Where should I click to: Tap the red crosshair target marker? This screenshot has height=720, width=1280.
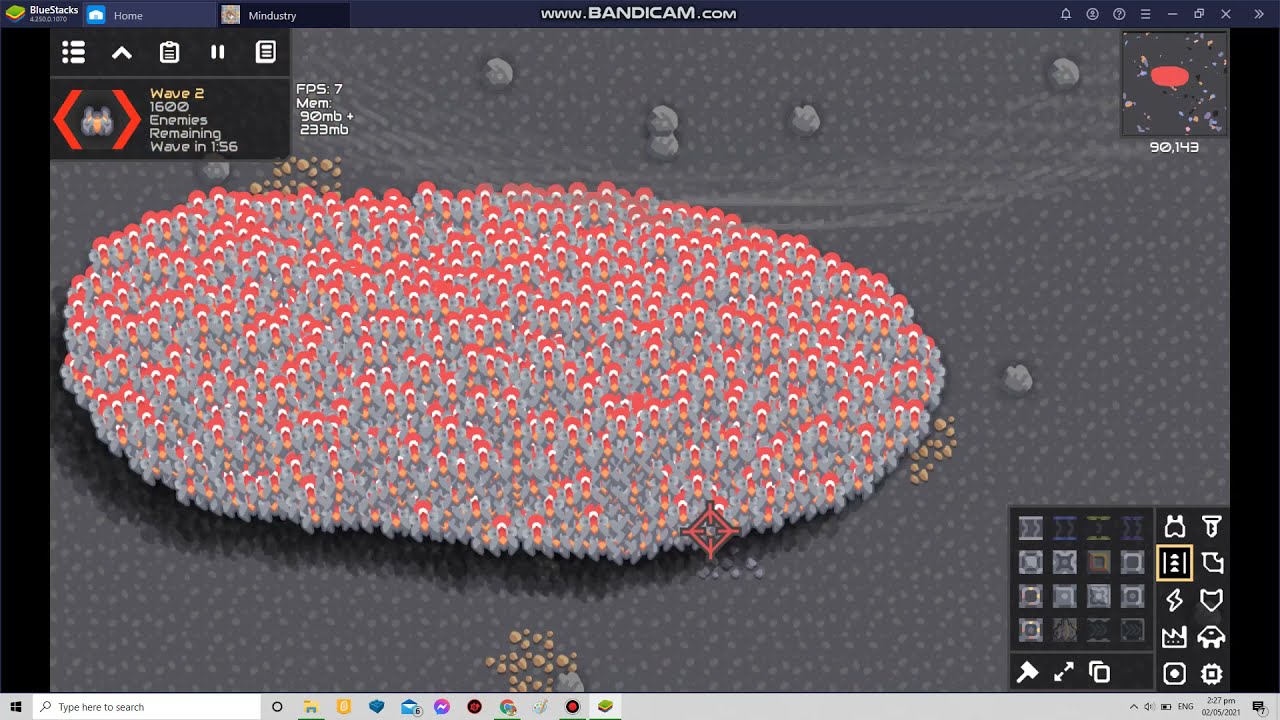(710, 531)
